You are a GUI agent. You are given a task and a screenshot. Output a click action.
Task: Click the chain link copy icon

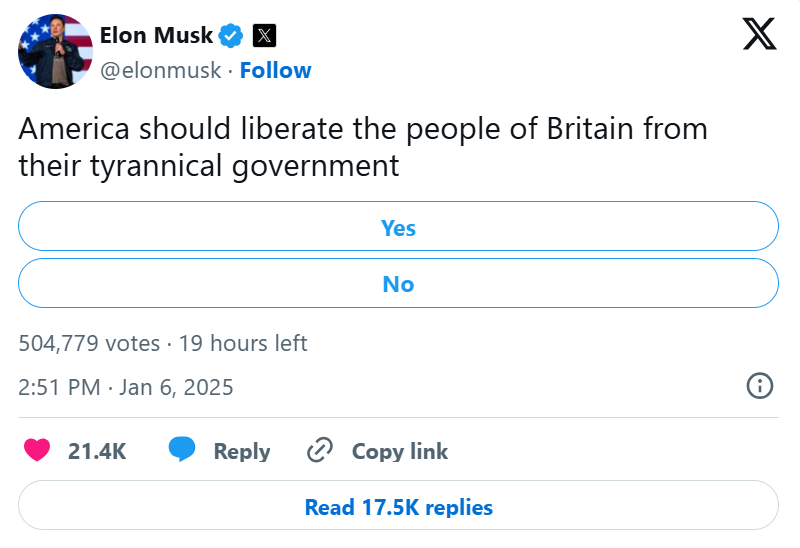pos(319,451)
